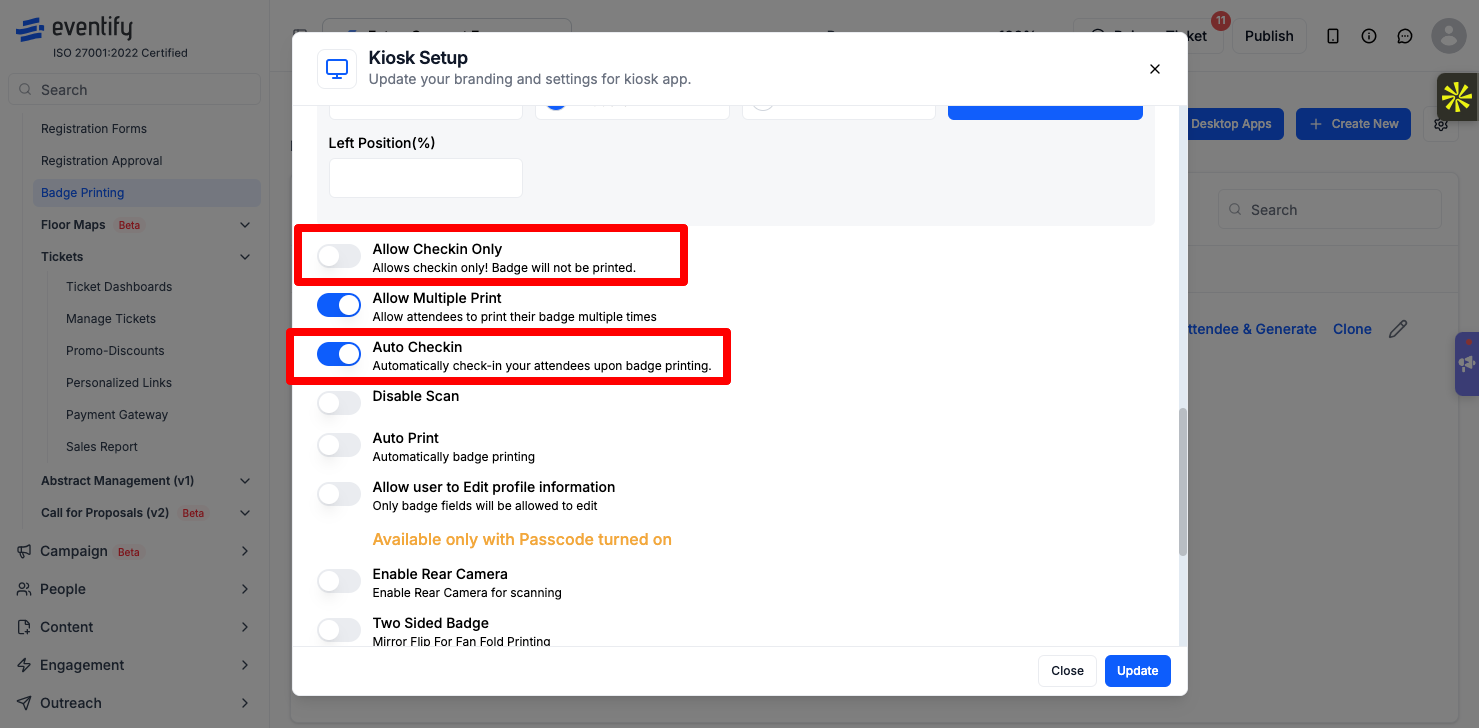
Task: Click the Outreach send icon
Action: 24,703
